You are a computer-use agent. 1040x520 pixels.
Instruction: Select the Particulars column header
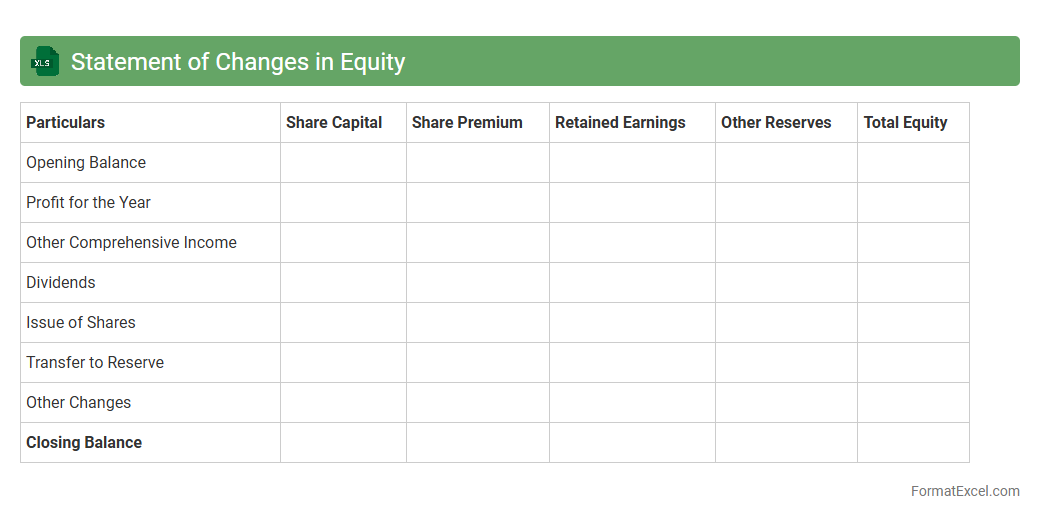tap(65, 122)
